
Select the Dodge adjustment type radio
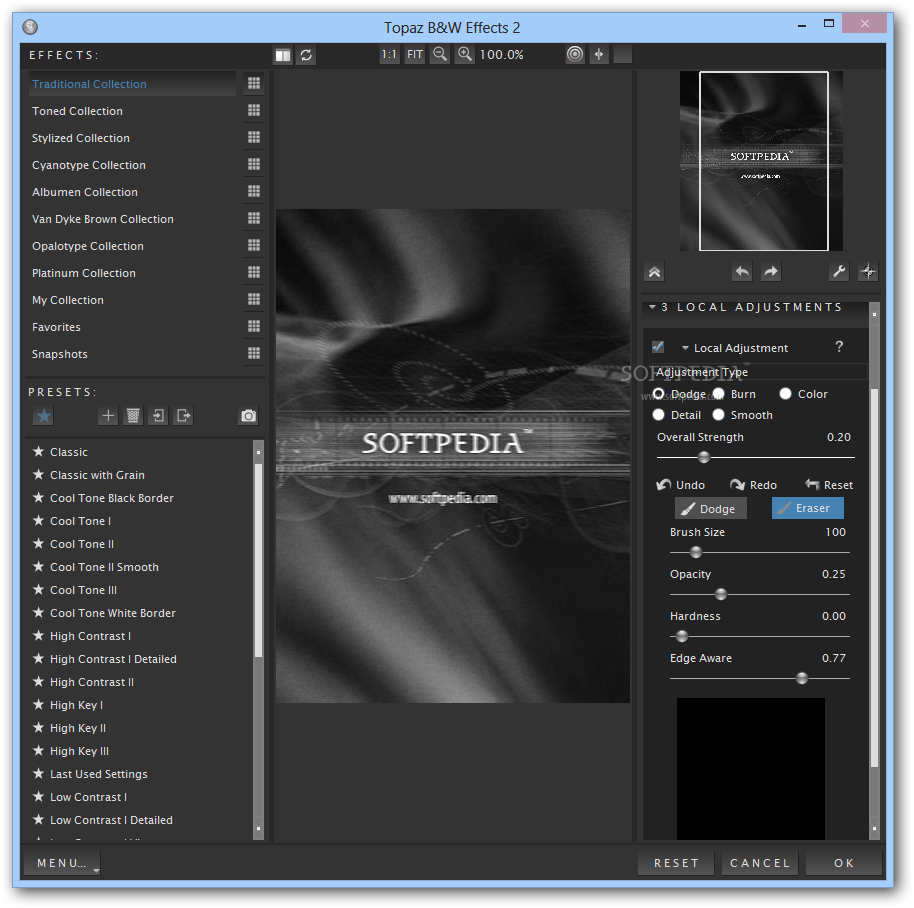(x=659, y=394)
